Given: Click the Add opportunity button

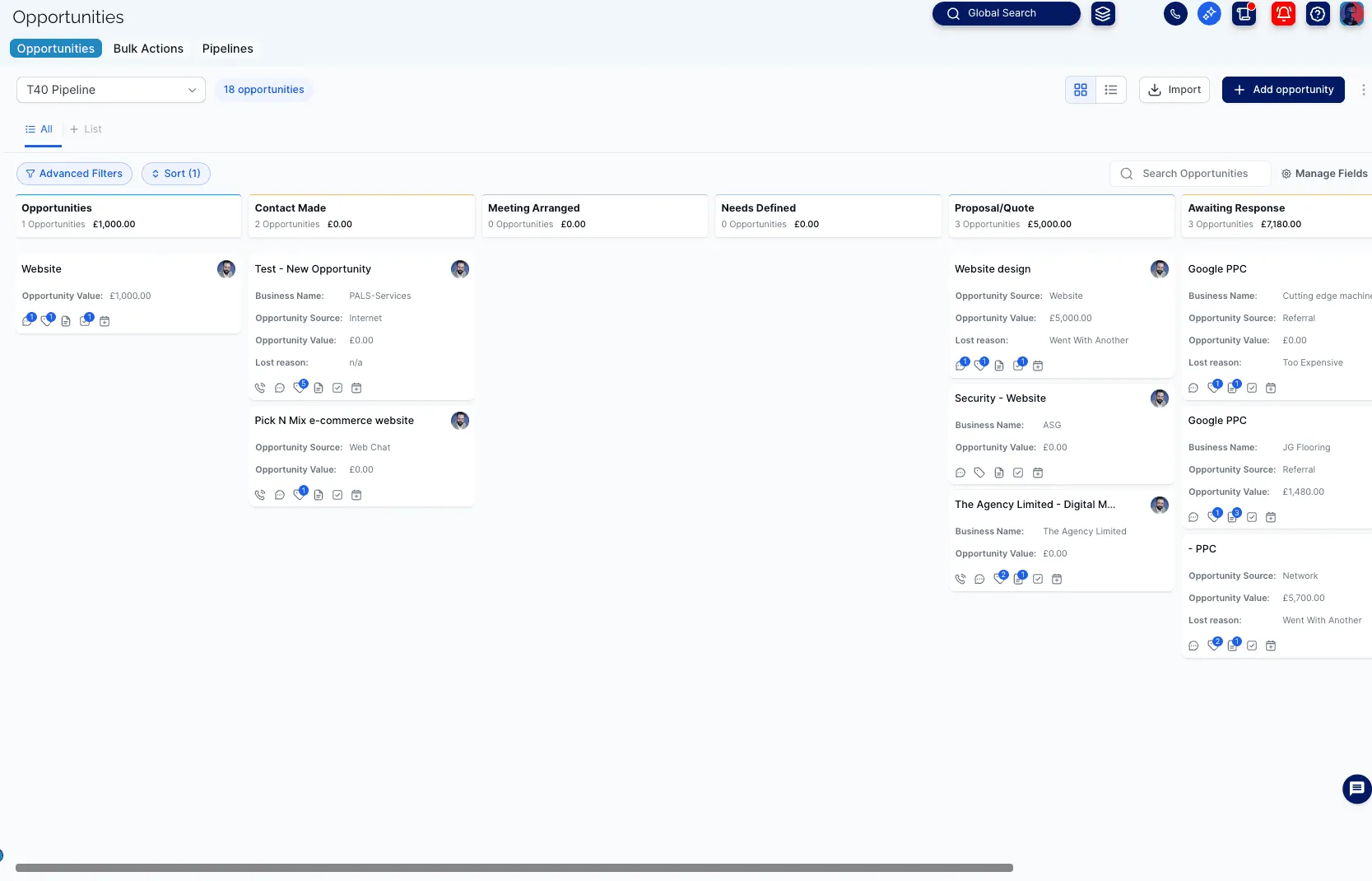Looking at the screenshot, I should tap(1282, 90).
